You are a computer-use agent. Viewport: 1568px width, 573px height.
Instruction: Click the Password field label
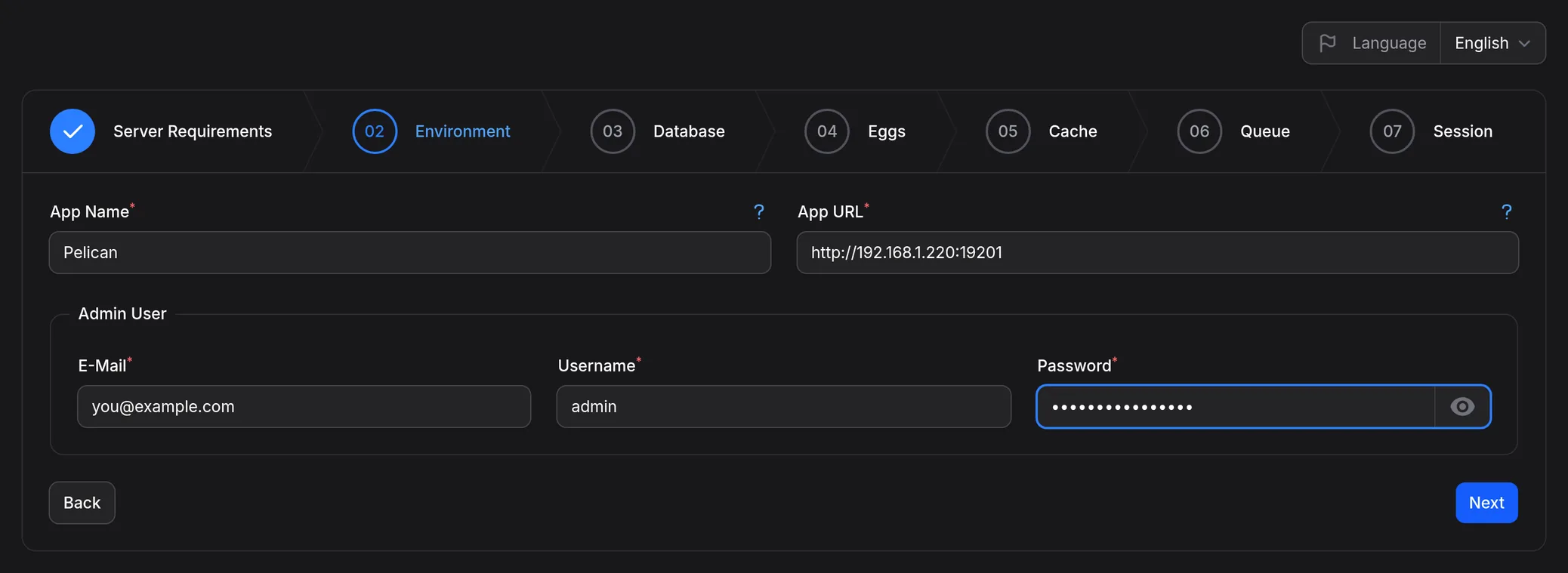pyautogui.click(x=1074, y=365)
